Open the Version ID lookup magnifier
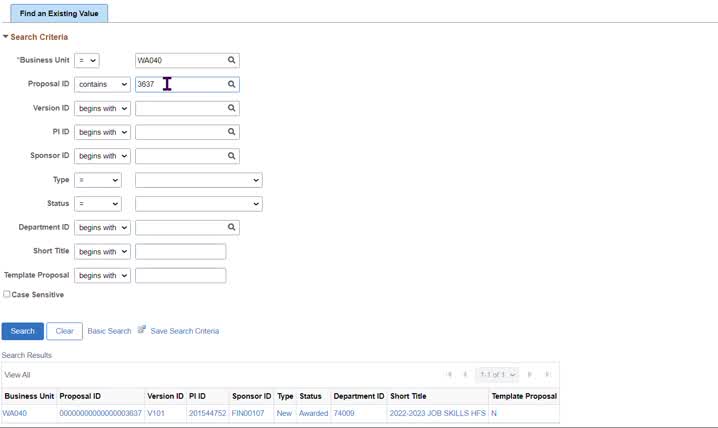Screen dimensions: 718x428 click(x=232, y=108)
